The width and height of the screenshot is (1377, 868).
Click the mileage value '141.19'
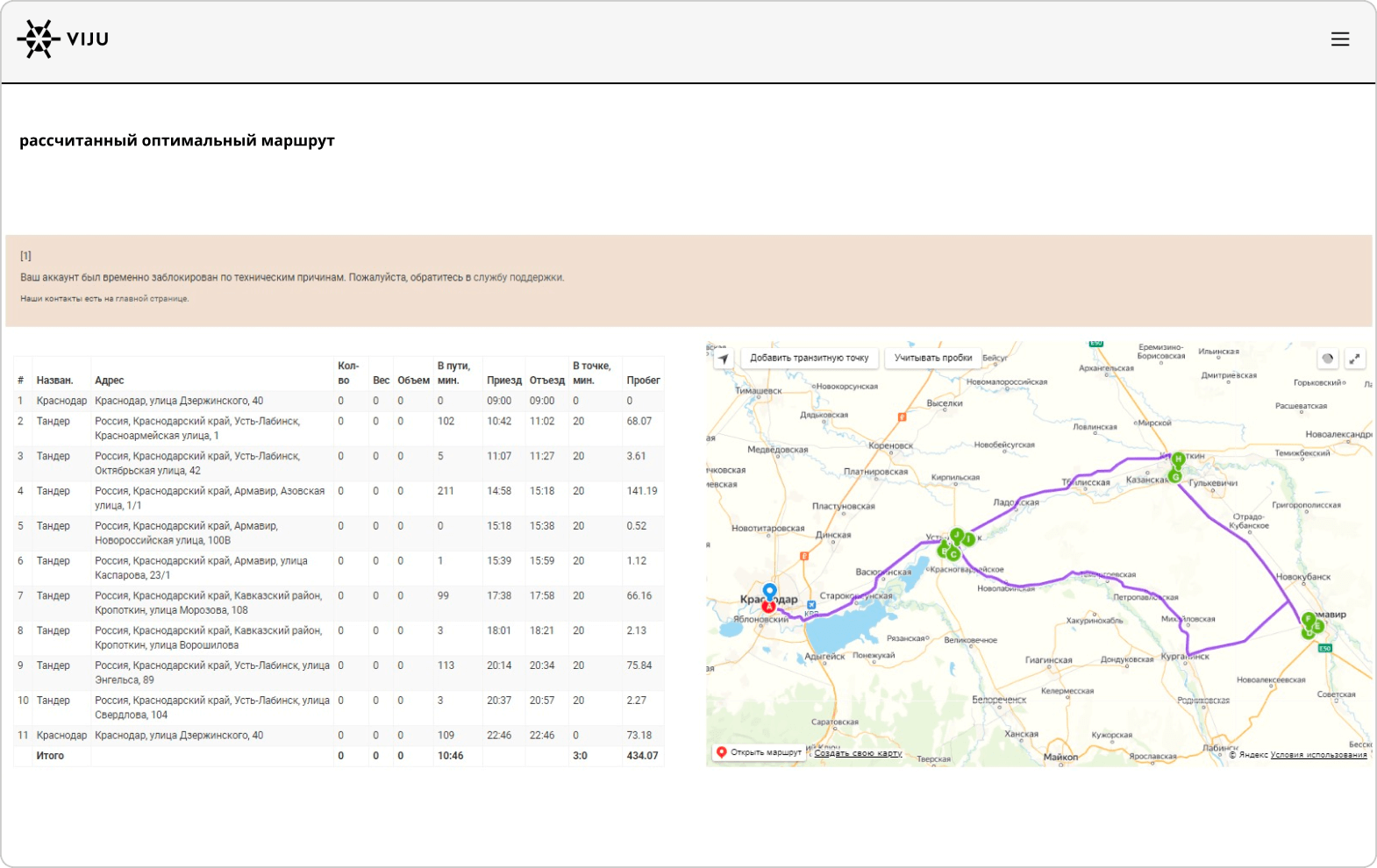(x=641, y=491)
